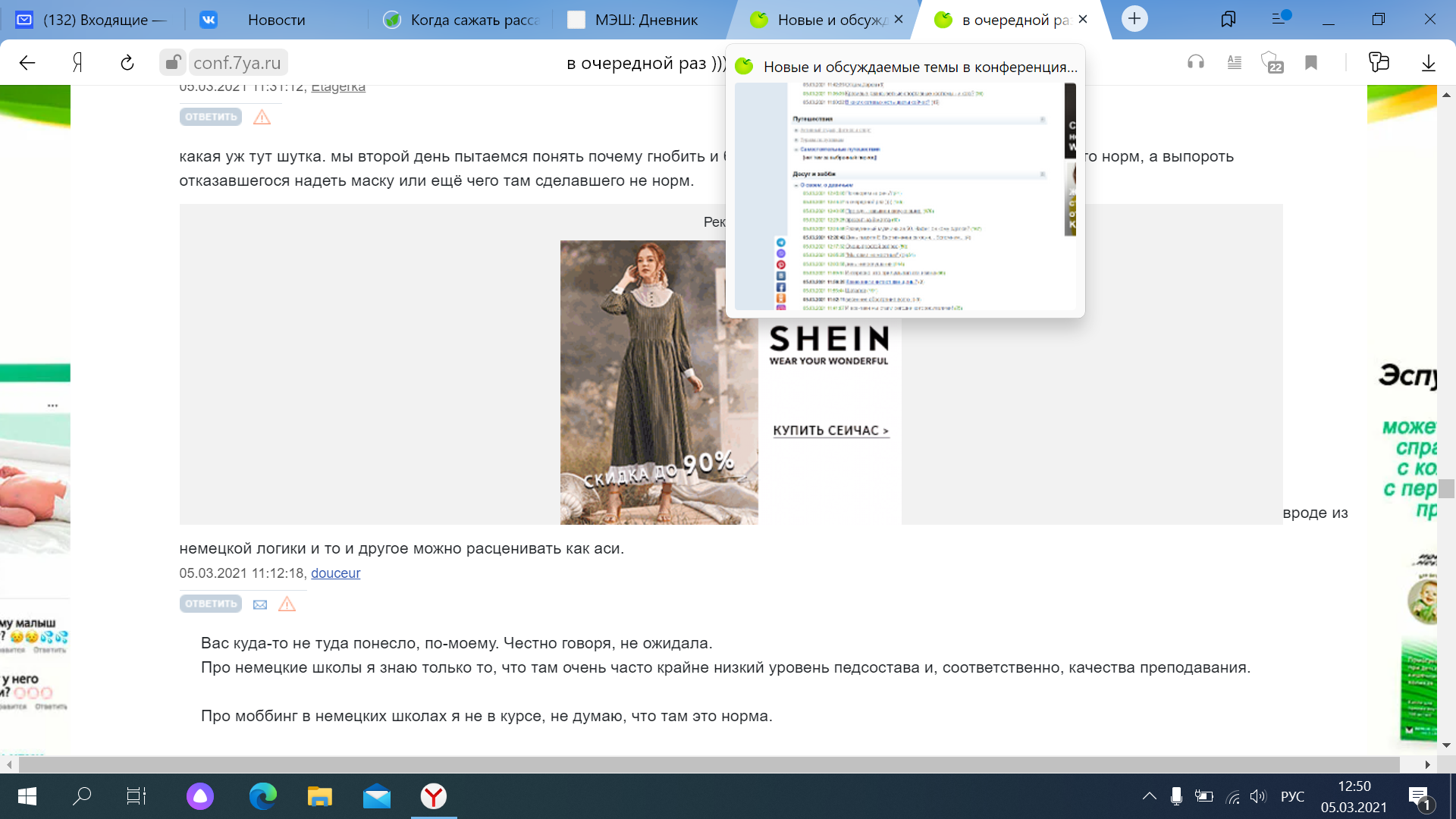Send private message to douceur via envelope
The width and height of the screenshot is (1456, 819).
260,604
